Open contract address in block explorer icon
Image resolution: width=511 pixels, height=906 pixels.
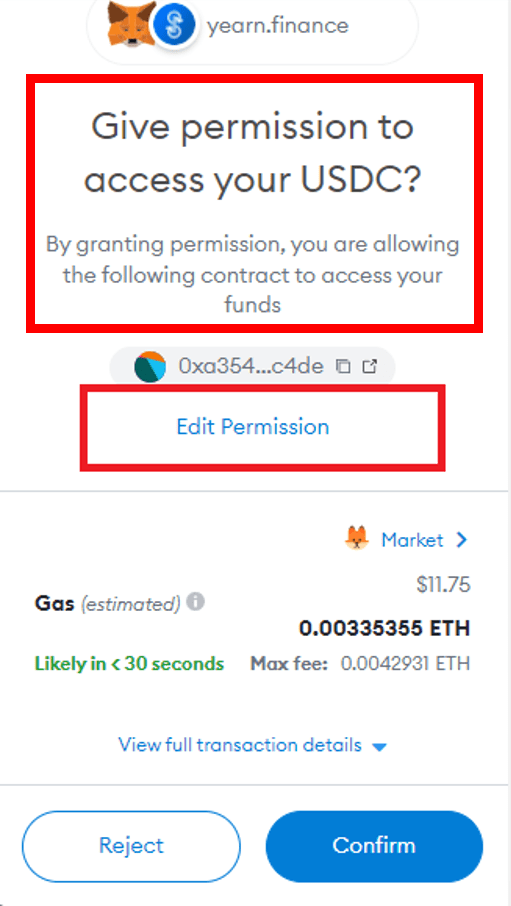369,366
